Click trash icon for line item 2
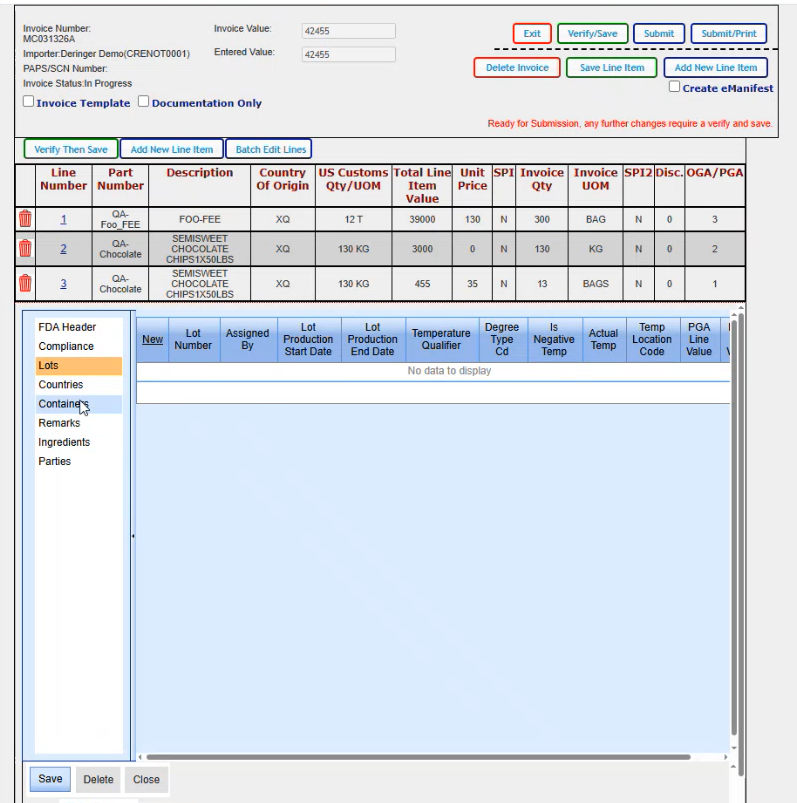Viewport: 797px width, 803px height. pos(25,249)
